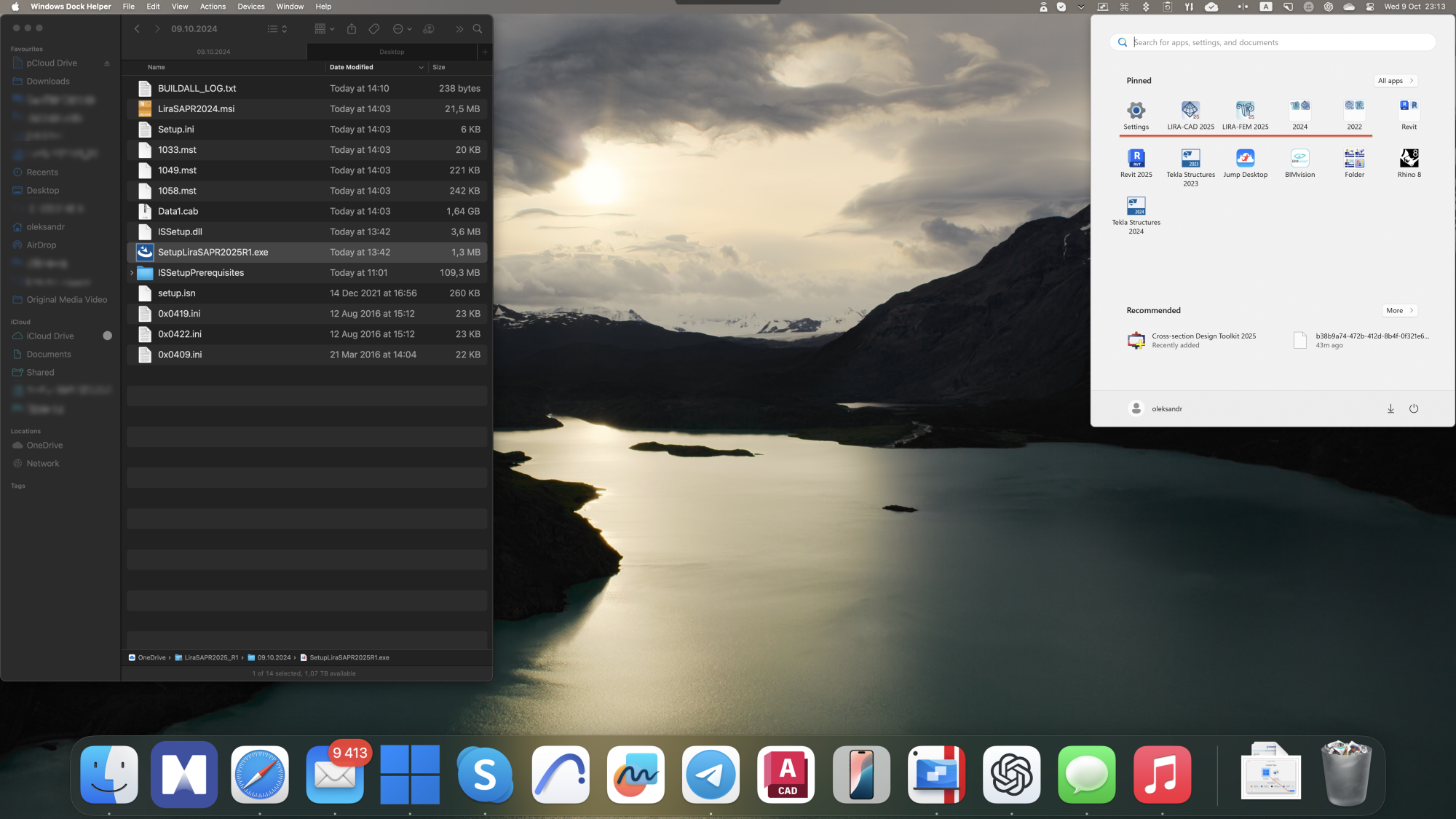The image size is (1456, 819).
Task: Eject pCloud Drive in sidebar
Action: [107, 63]
